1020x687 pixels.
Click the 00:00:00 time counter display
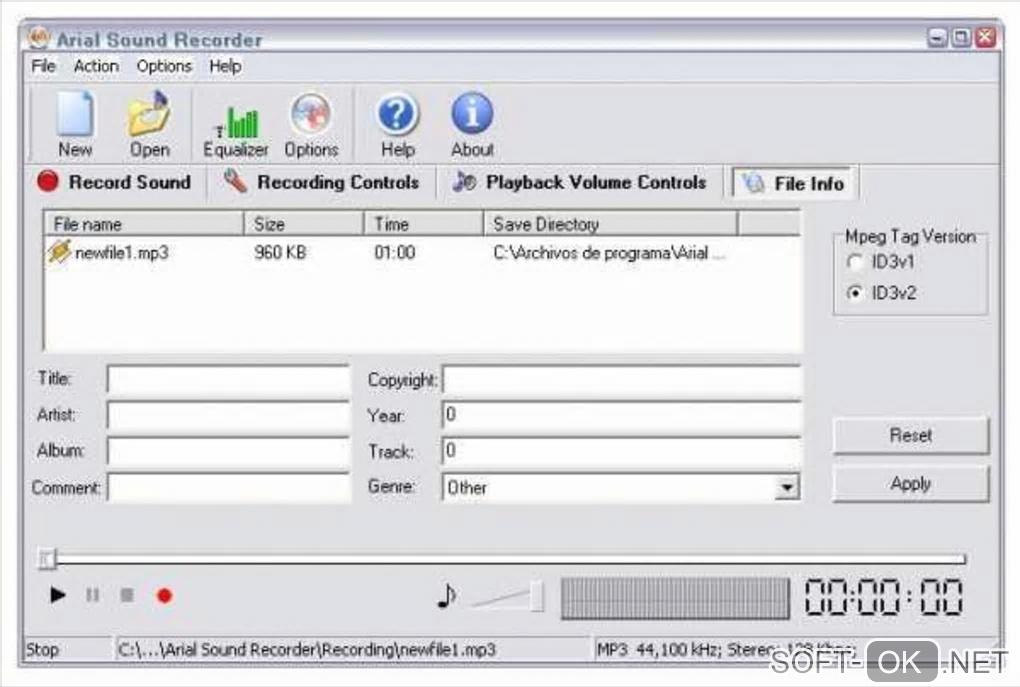883,597
